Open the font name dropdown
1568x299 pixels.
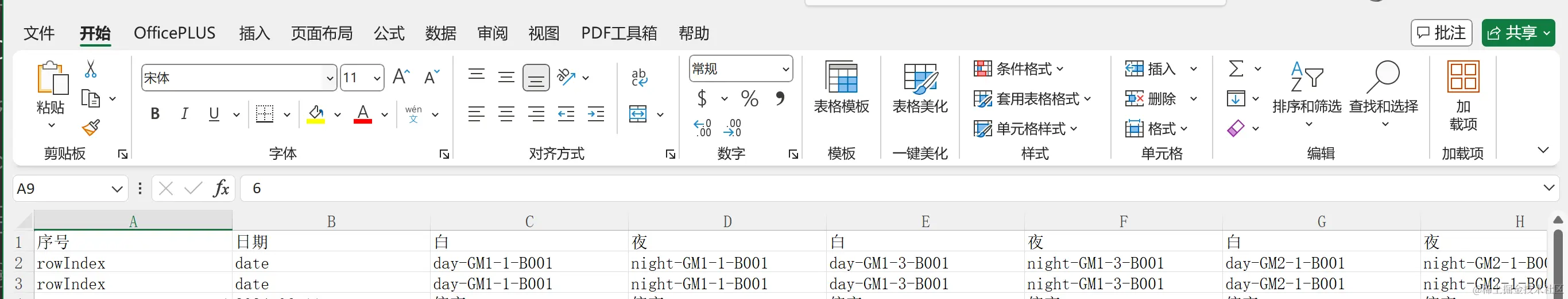point(330,78)
